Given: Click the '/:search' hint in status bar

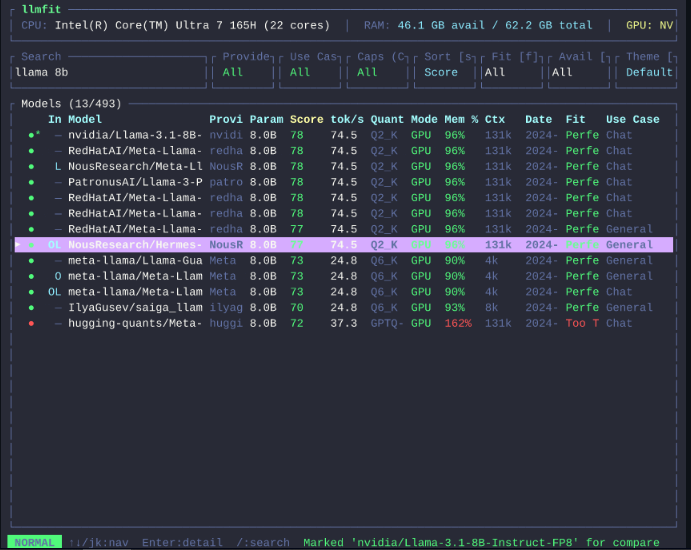Looking at the screenshot, I should pyautogui.click(x=263, y=543).
